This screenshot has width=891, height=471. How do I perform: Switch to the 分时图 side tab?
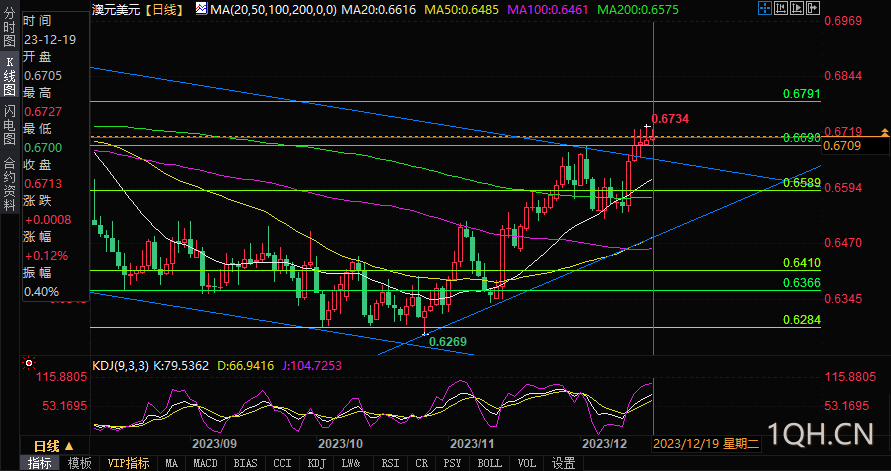point(10,28)
